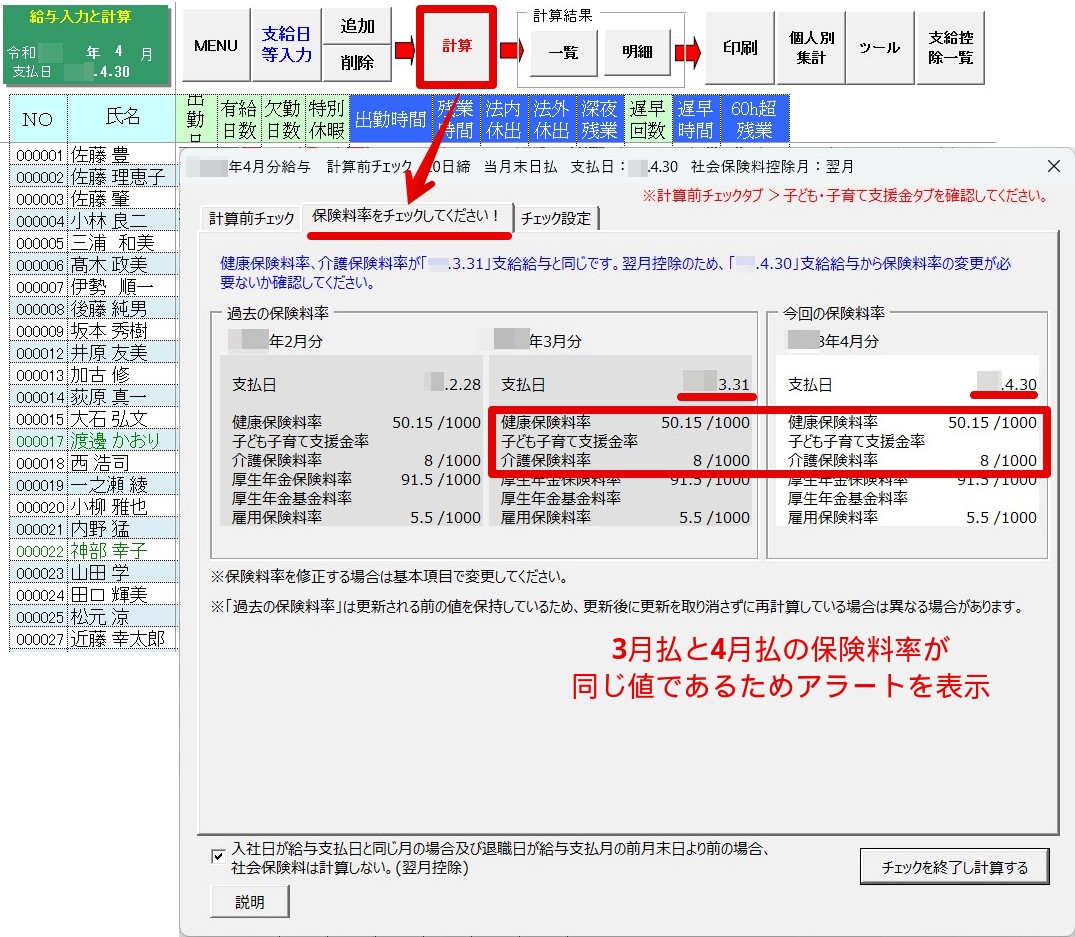Click the 説明 button
Image resolution: width=1075 pixels, height=937 pixels.
click(x=250, y=902)
